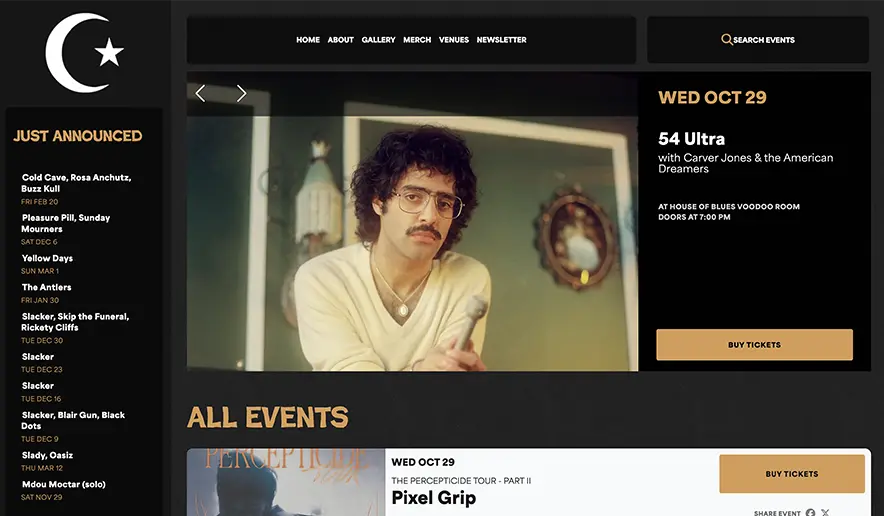Viewport: 884px width, 516px height.
Task: Click the crescent moon and star logo
Action: pos(85,52)
